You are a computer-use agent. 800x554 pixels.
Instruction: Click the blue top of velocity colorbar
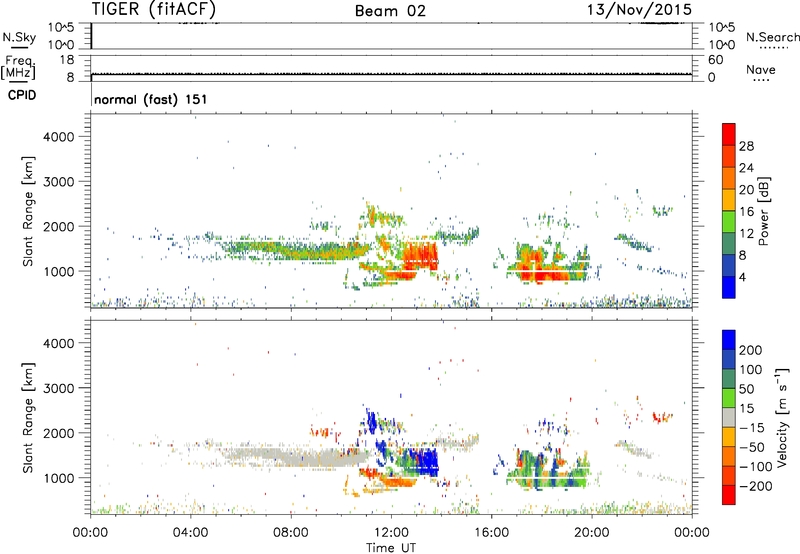[x=729, y=340]
